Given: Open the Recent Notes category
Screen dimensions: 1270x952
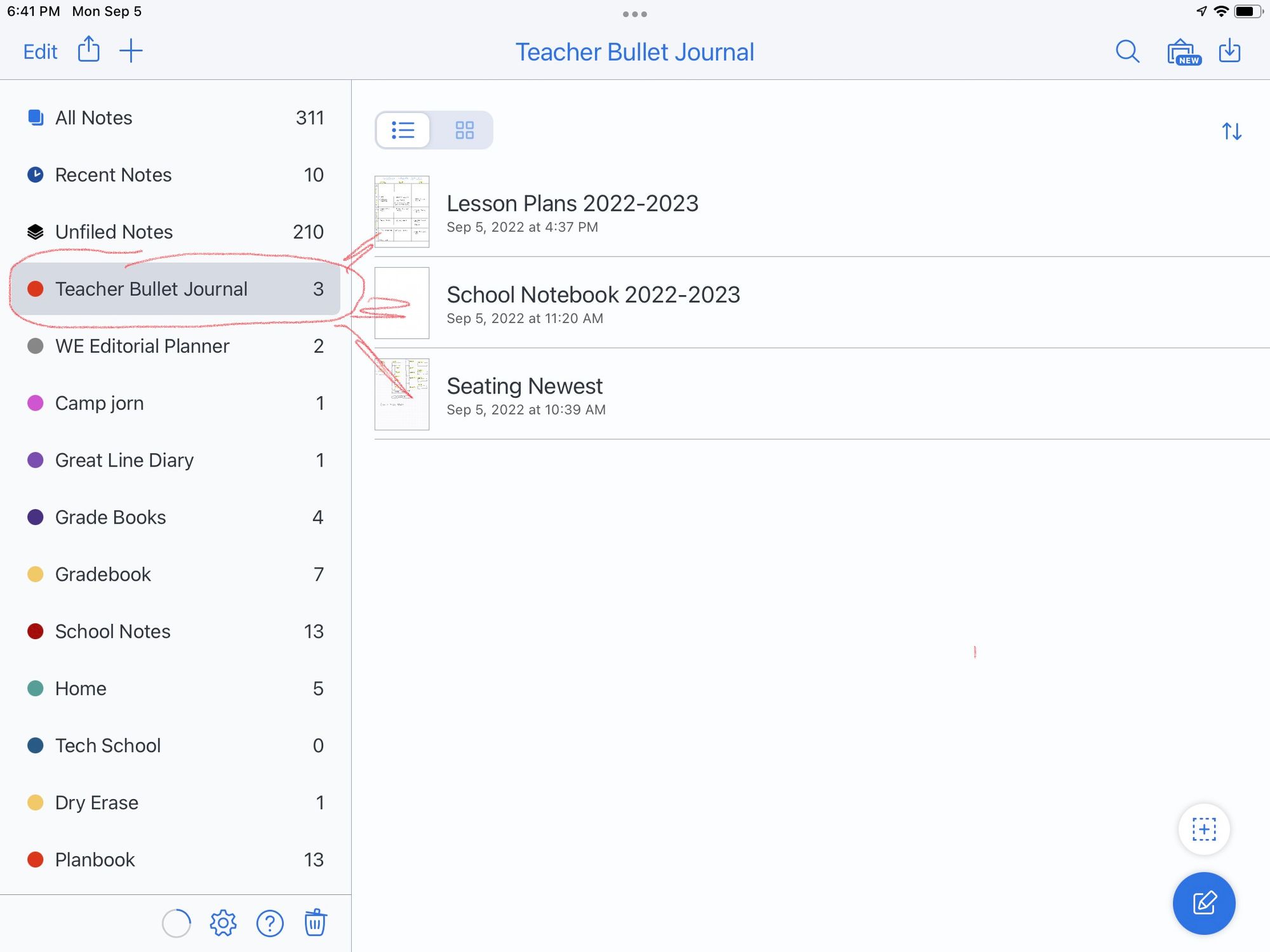Looking at the screenshot, I should pyautogui.click(x=113, y=175).
